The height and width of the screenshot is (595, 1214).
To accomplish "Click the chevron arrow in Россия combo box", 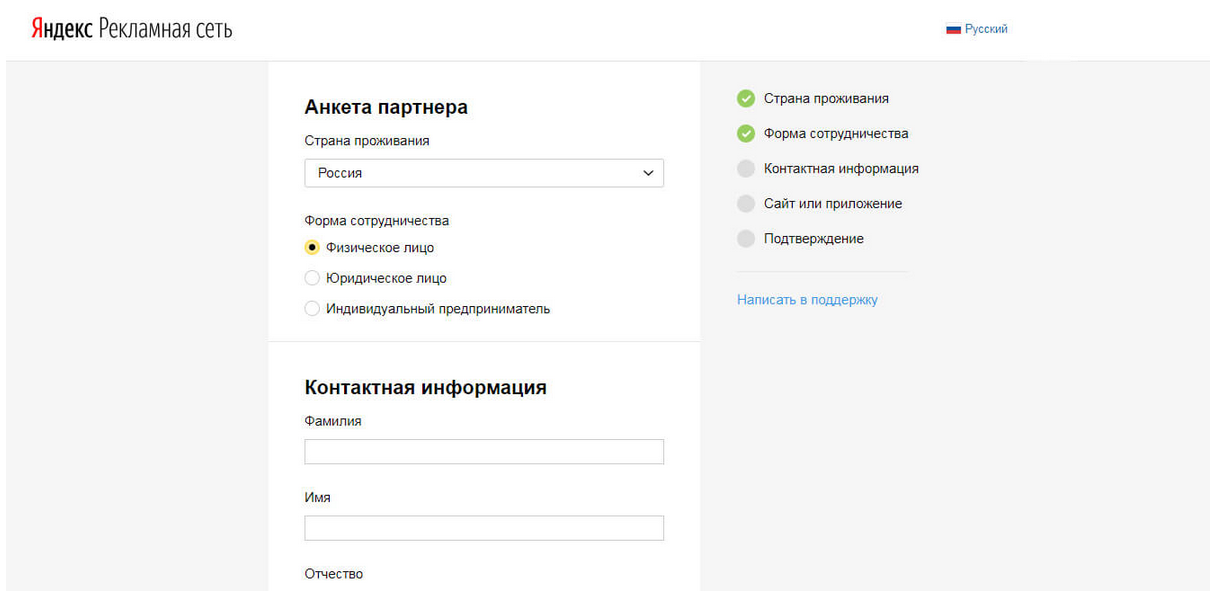I will point(648,173).
